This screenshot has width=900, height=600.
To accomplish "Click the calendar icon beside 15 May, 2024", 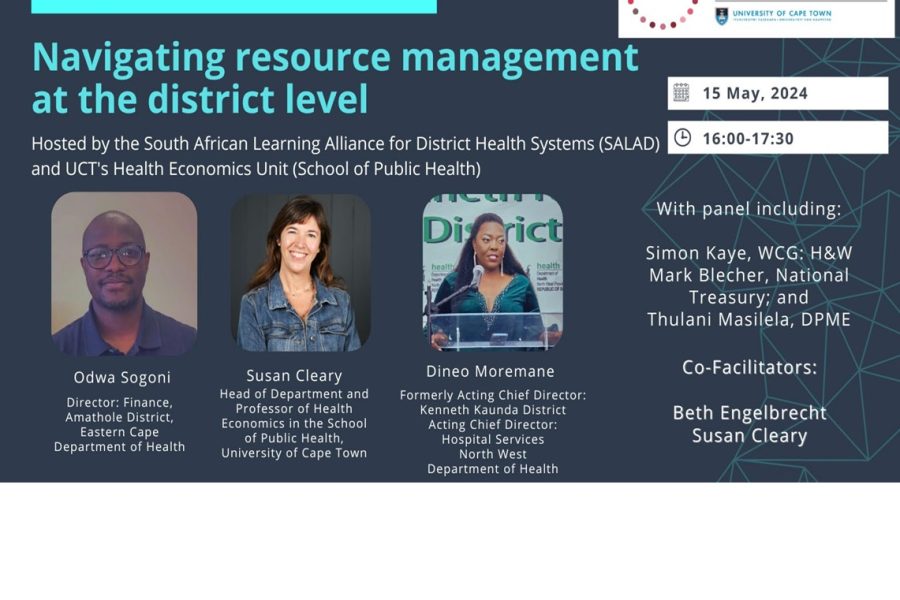I will point(681,92).
